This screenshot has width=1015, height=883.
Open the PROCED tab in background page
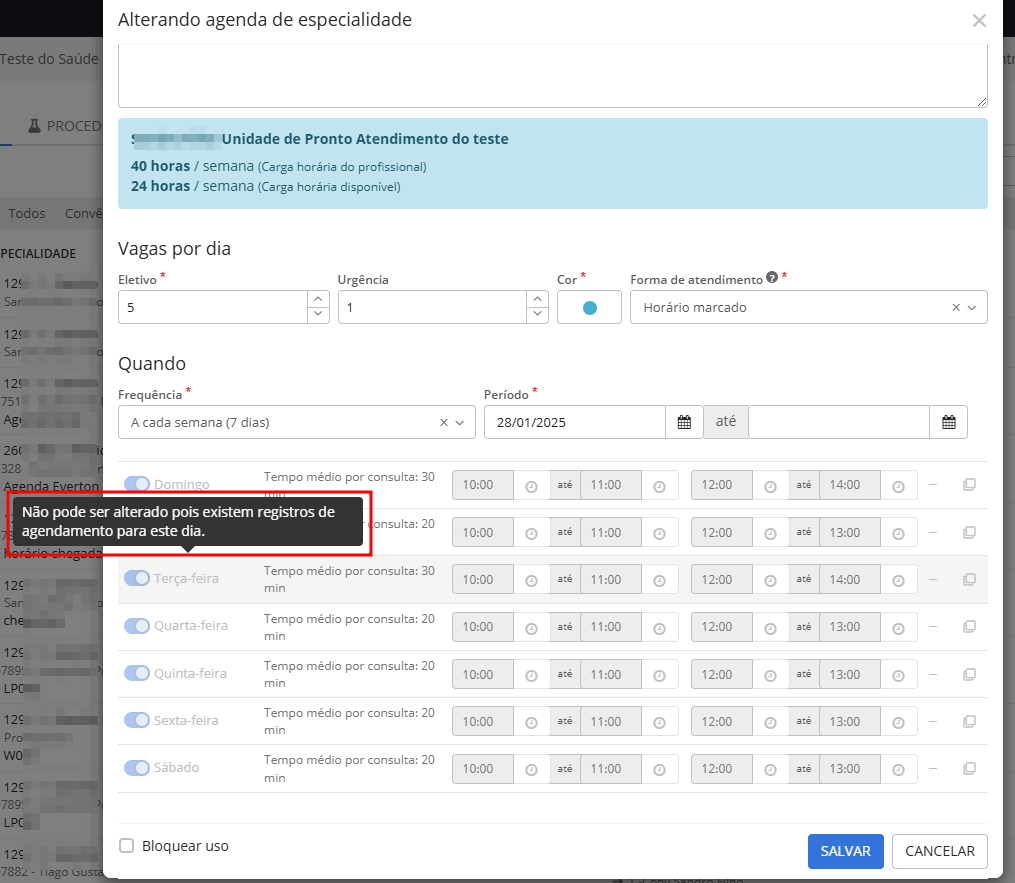pos(65,126)
